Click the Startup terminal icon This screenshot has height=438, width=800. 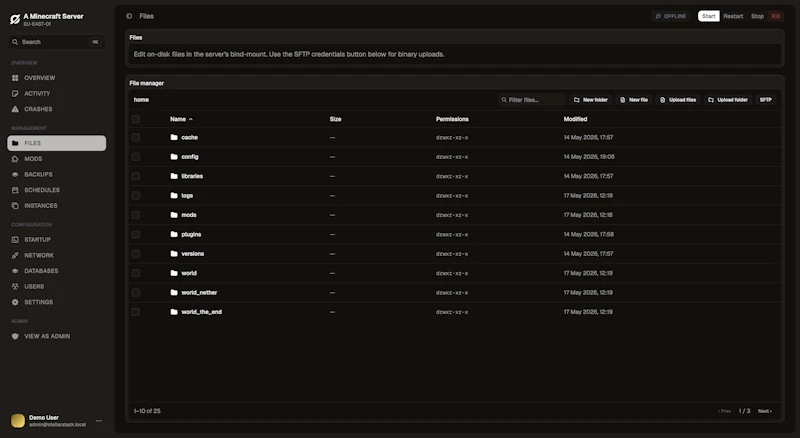point(15,239)
